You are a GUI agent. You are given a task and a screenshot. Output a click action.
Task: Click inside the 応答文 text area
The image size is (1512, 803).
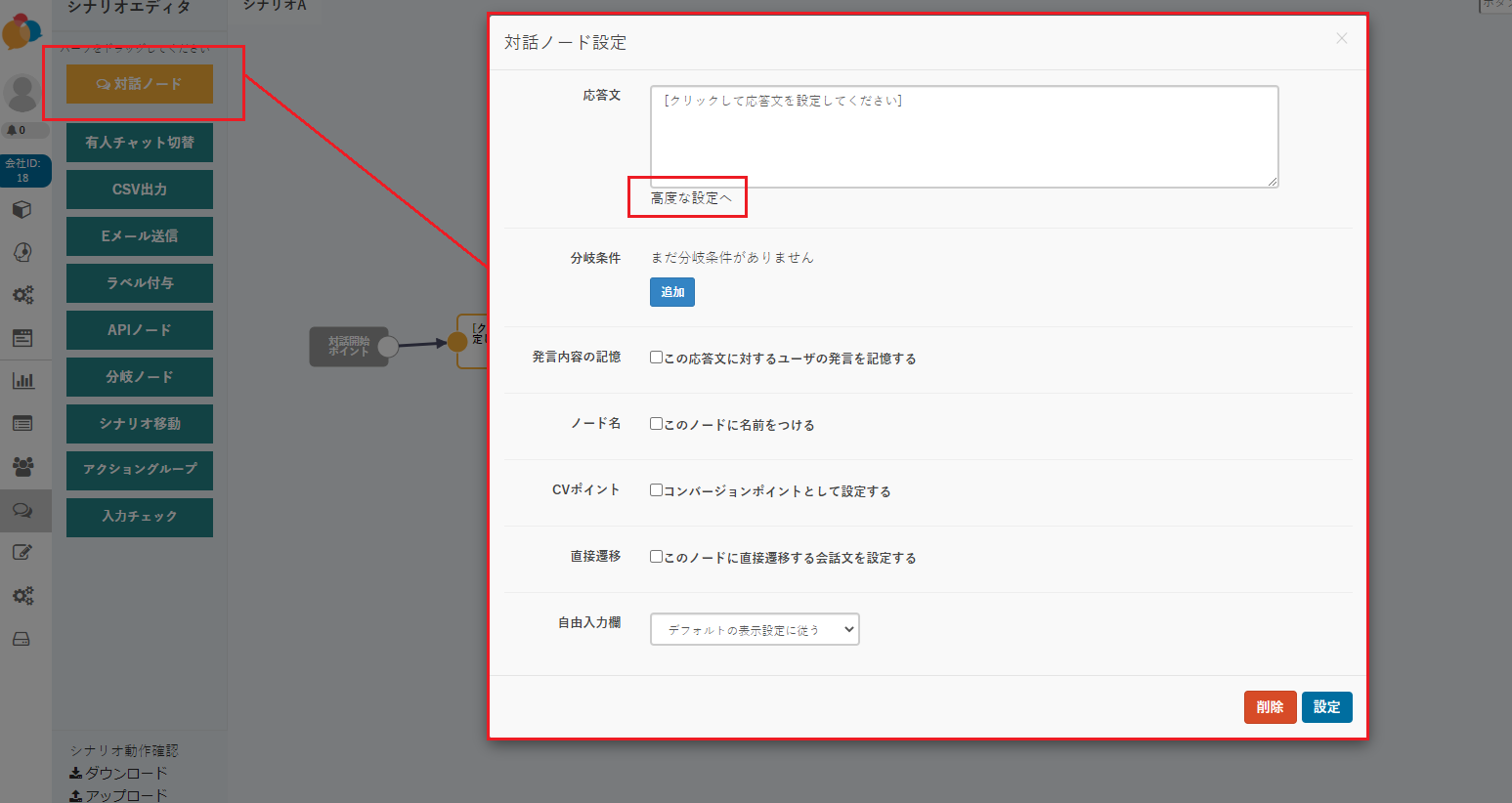(965, 137)
